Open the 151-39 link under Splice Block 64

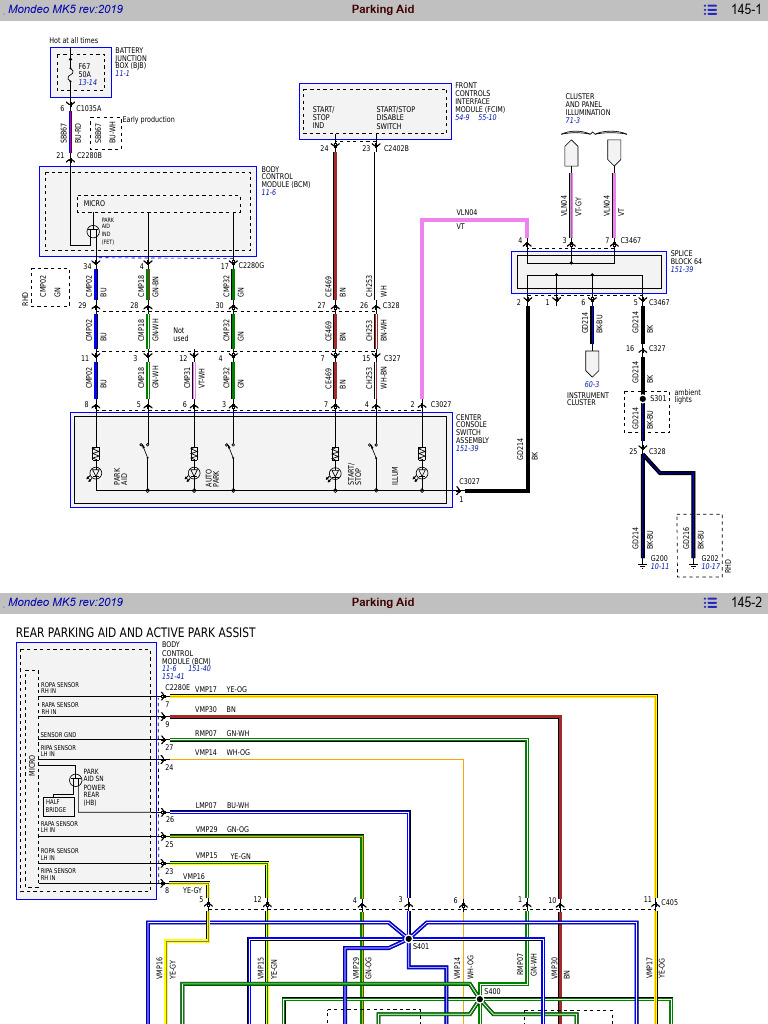pyautogui.click(x=682, y=269)
